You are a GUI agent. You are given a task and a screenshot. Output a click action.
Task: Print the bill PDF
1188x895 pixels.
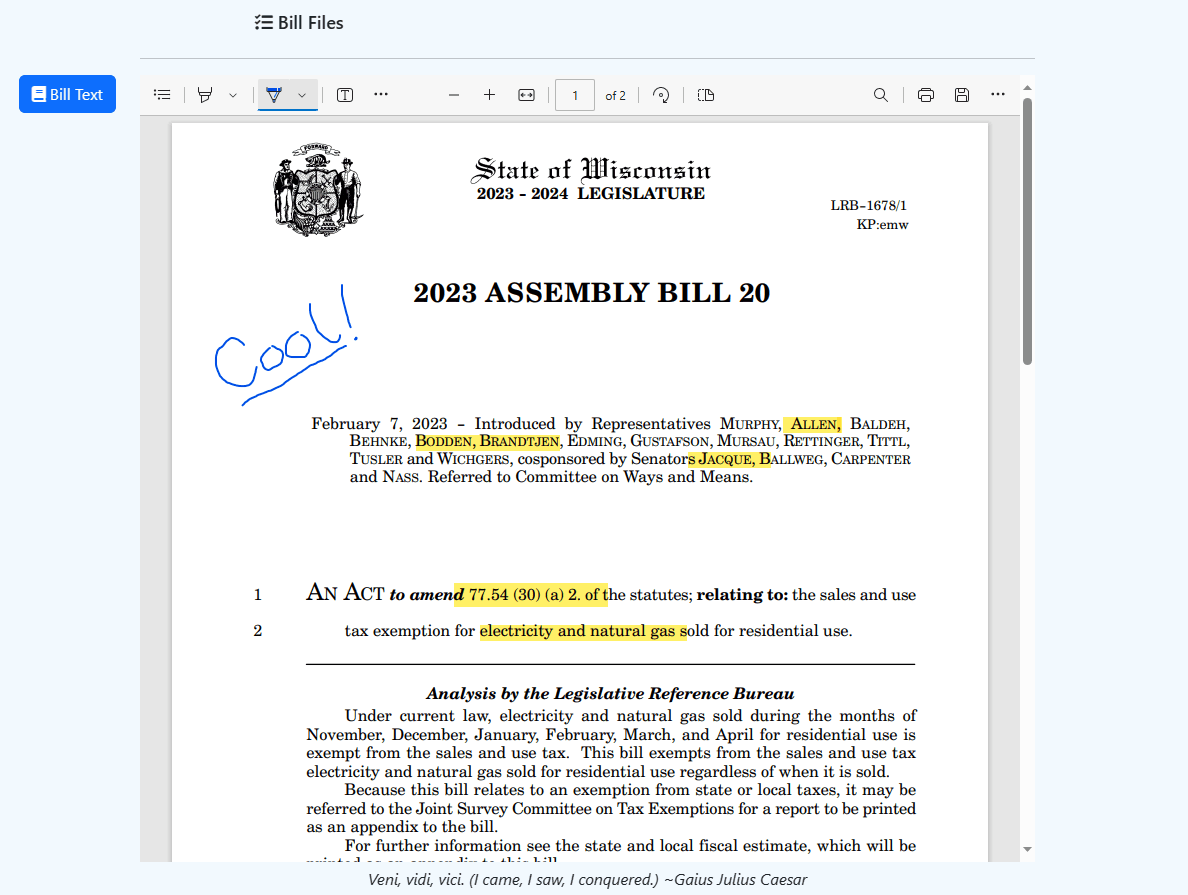click(x=926, y=95)
